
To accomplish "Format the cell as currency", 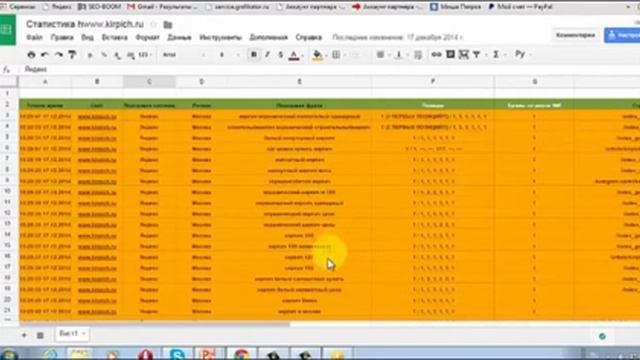I will (90, 55).
